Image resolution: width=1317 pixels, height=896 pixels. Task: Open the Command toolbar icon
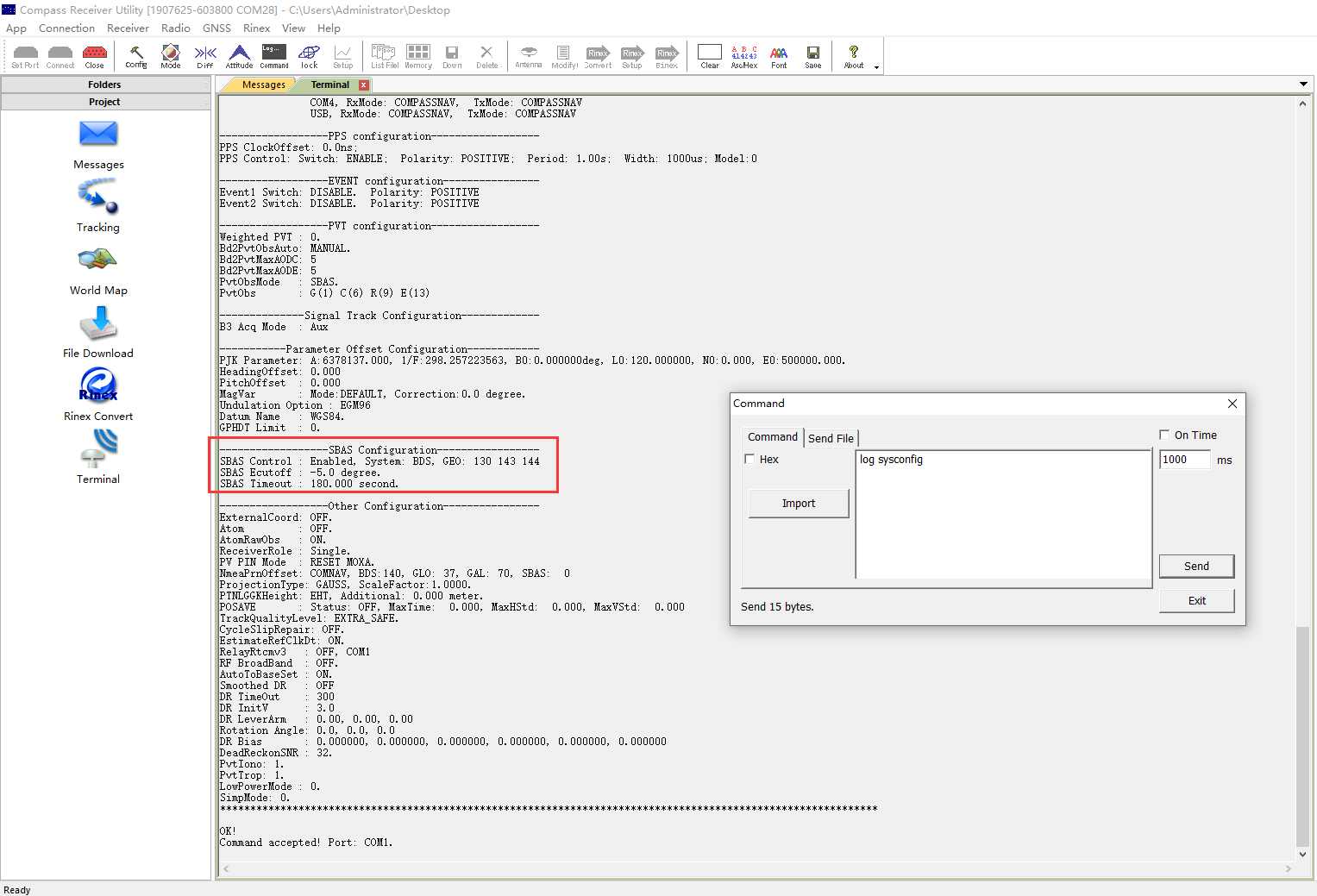pos(274,57)
